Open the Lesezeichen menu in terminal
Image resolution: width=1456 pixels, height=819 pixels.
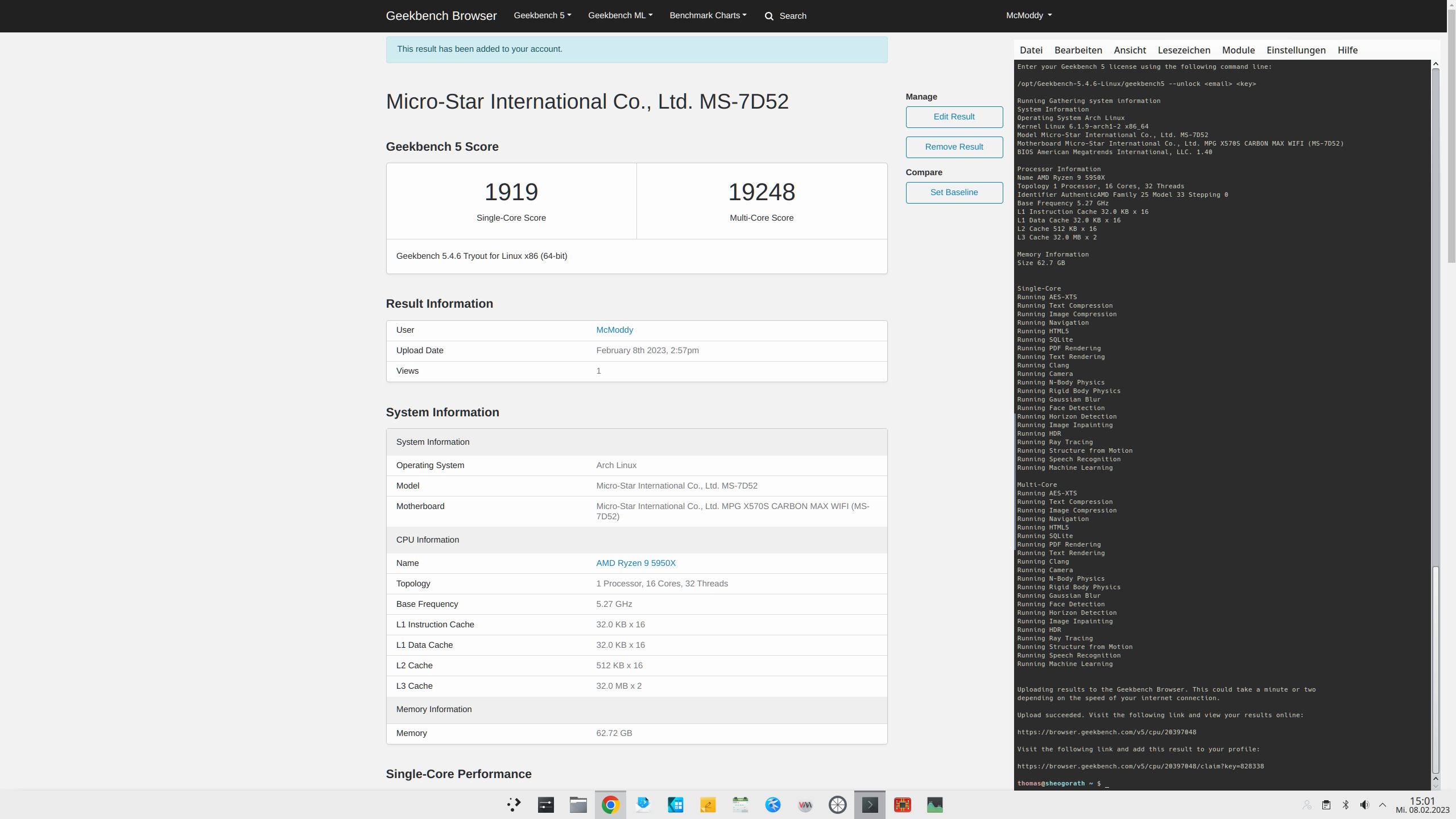[1184, 50]
